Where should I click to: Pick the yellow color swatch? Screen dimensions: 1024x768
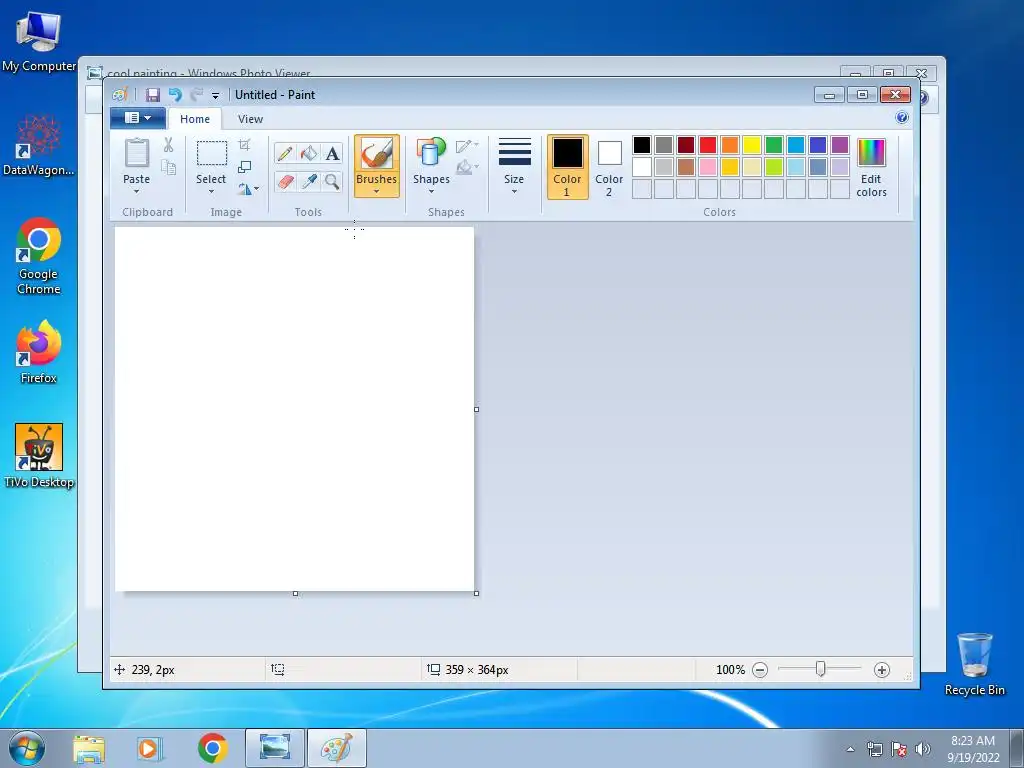(752, 144)
